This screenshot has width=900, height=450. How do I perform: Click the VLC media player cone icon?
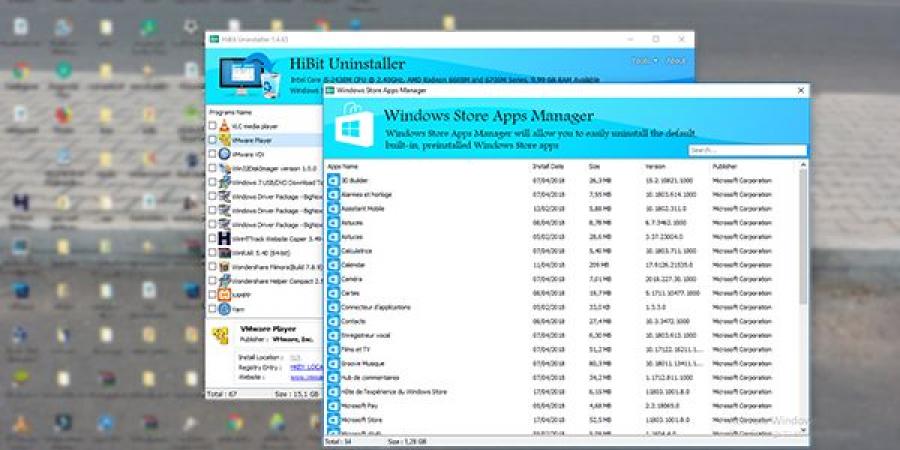click(224, 126)
